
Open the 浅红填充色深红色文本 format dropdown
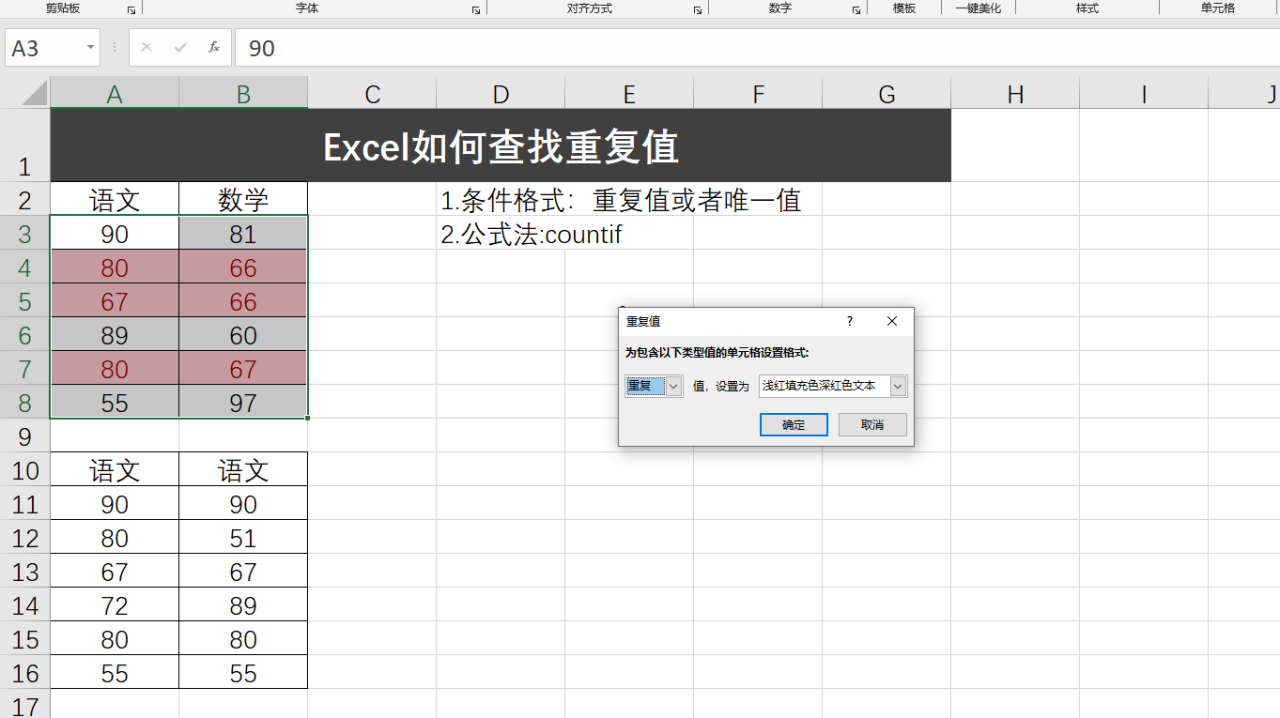[898, 386]
